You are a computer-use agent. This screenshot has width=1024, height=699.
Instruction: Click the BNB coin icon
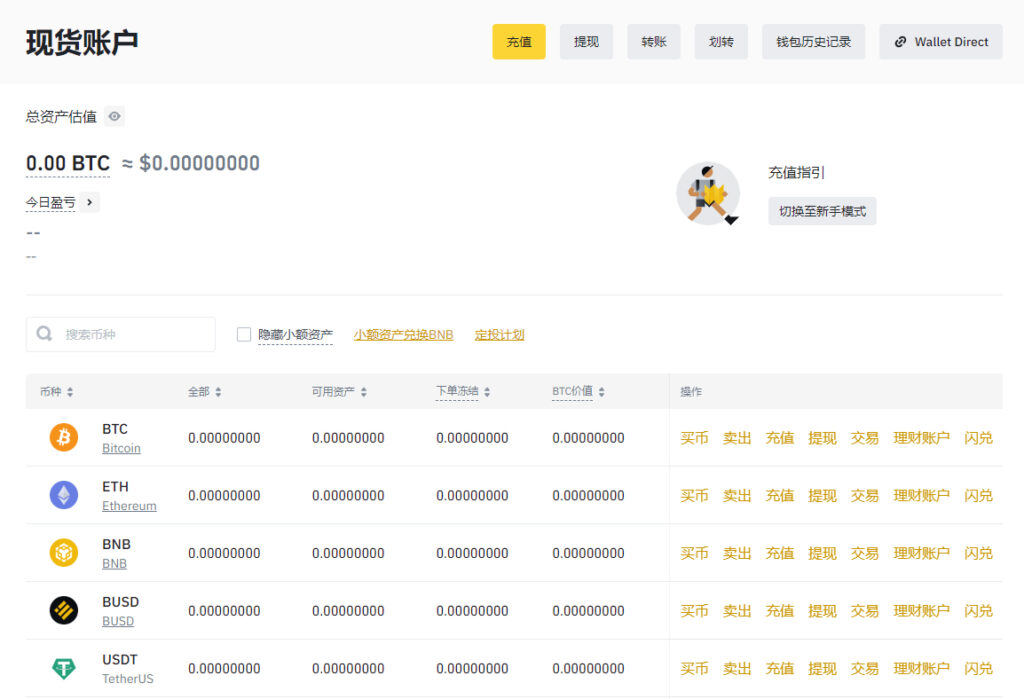click(64, 553)
